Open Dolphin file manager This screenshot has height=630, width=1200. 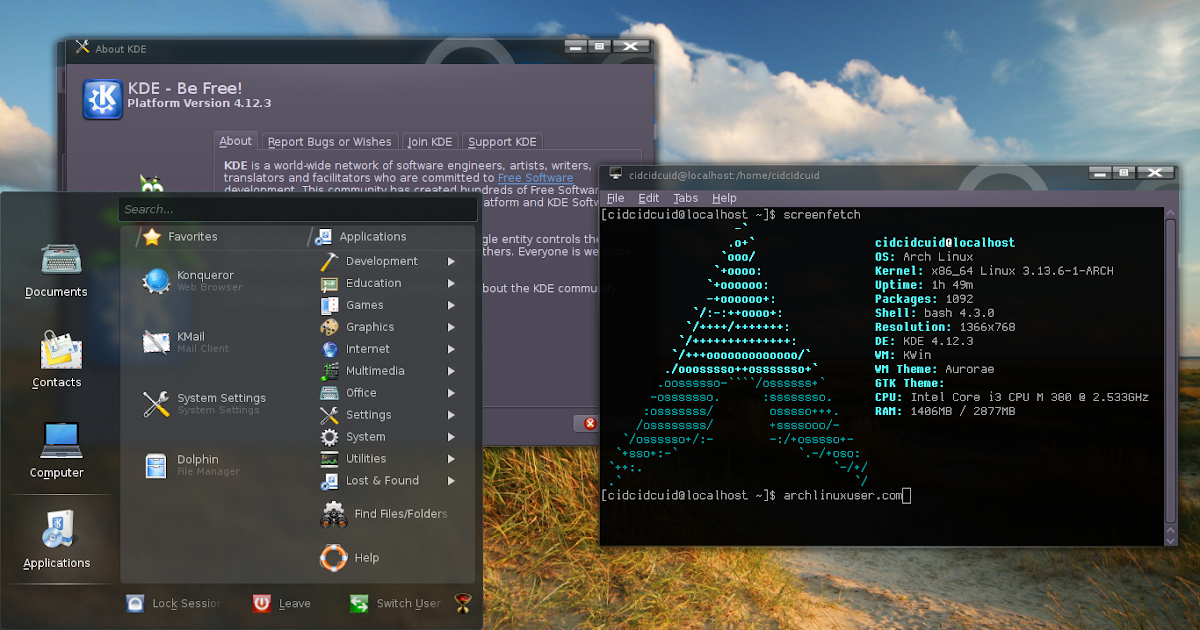(195, 466)
